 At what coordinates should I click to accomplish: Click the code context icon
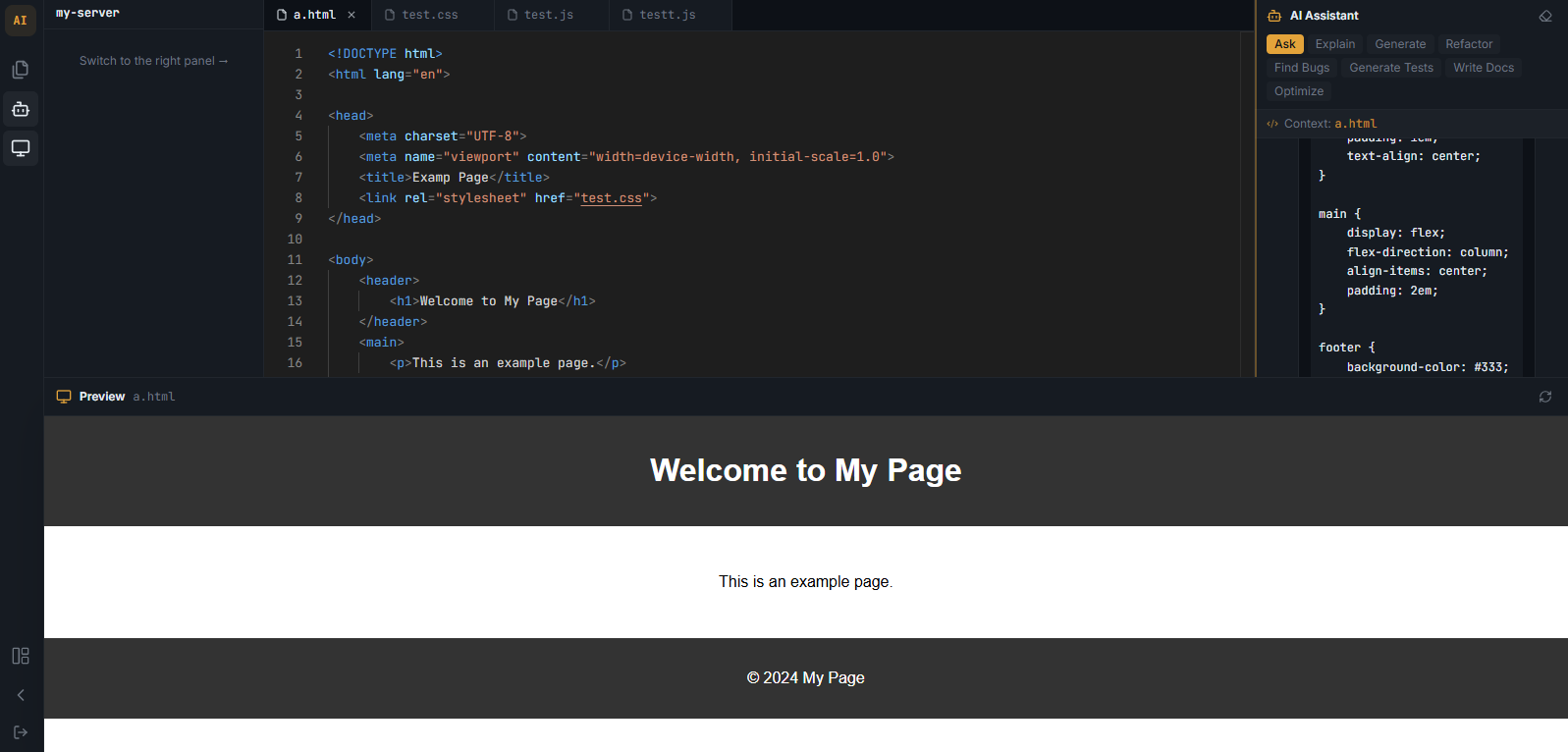point(1272,124)
